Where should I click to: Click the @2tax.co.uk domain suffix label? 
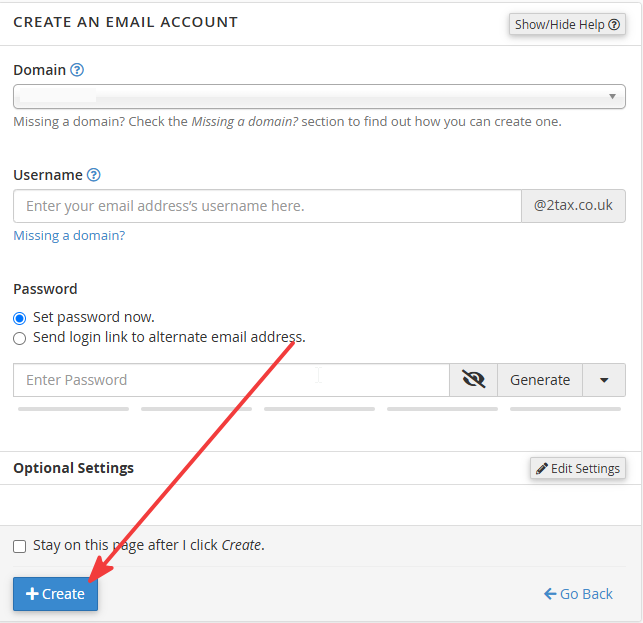(x=573, y=206)
